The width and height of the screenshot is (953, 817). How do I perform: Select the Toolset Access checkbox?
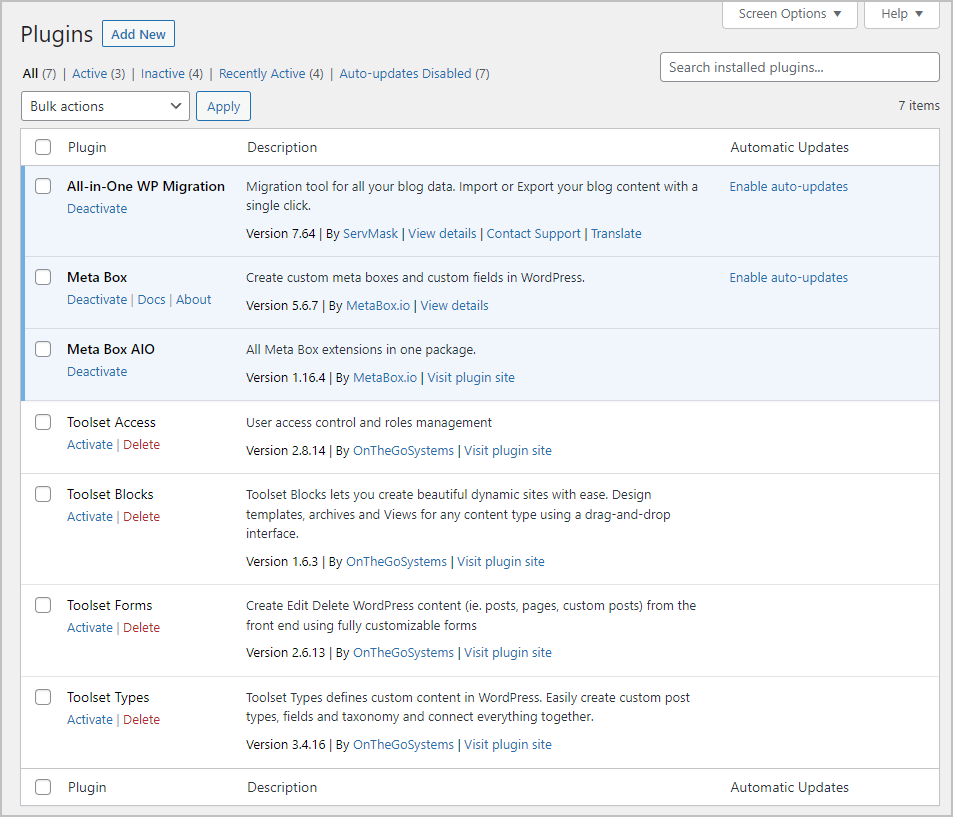pyautogui.click(x=43, y=422)
